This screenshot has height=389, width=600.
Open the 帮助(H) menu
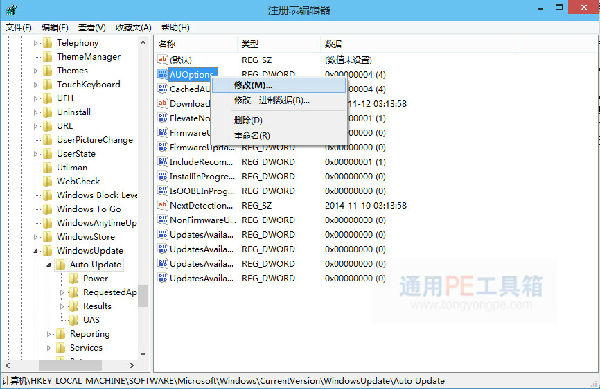pos(175,28)
